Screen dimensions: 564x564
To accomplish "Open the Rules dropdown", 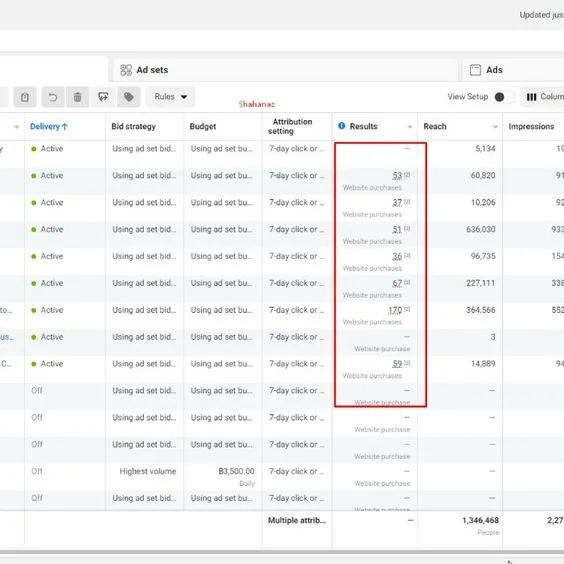I will point(170,97).
